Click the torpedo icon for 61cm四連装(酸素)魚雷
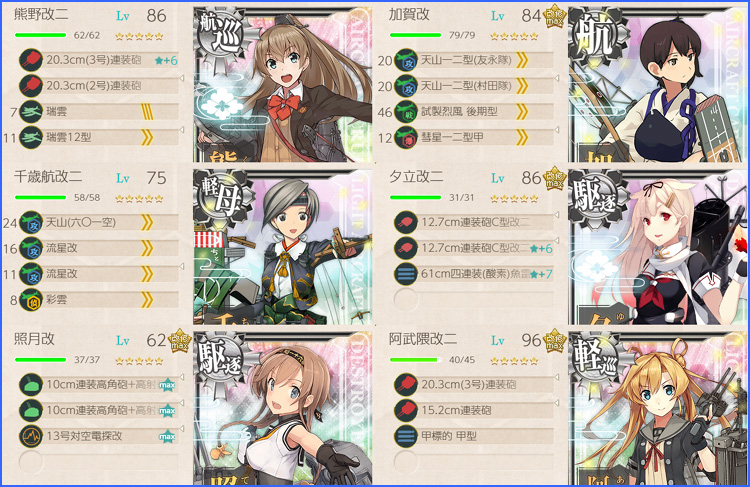The height and width of the screenshot is (487, 750). pos(406,274)
